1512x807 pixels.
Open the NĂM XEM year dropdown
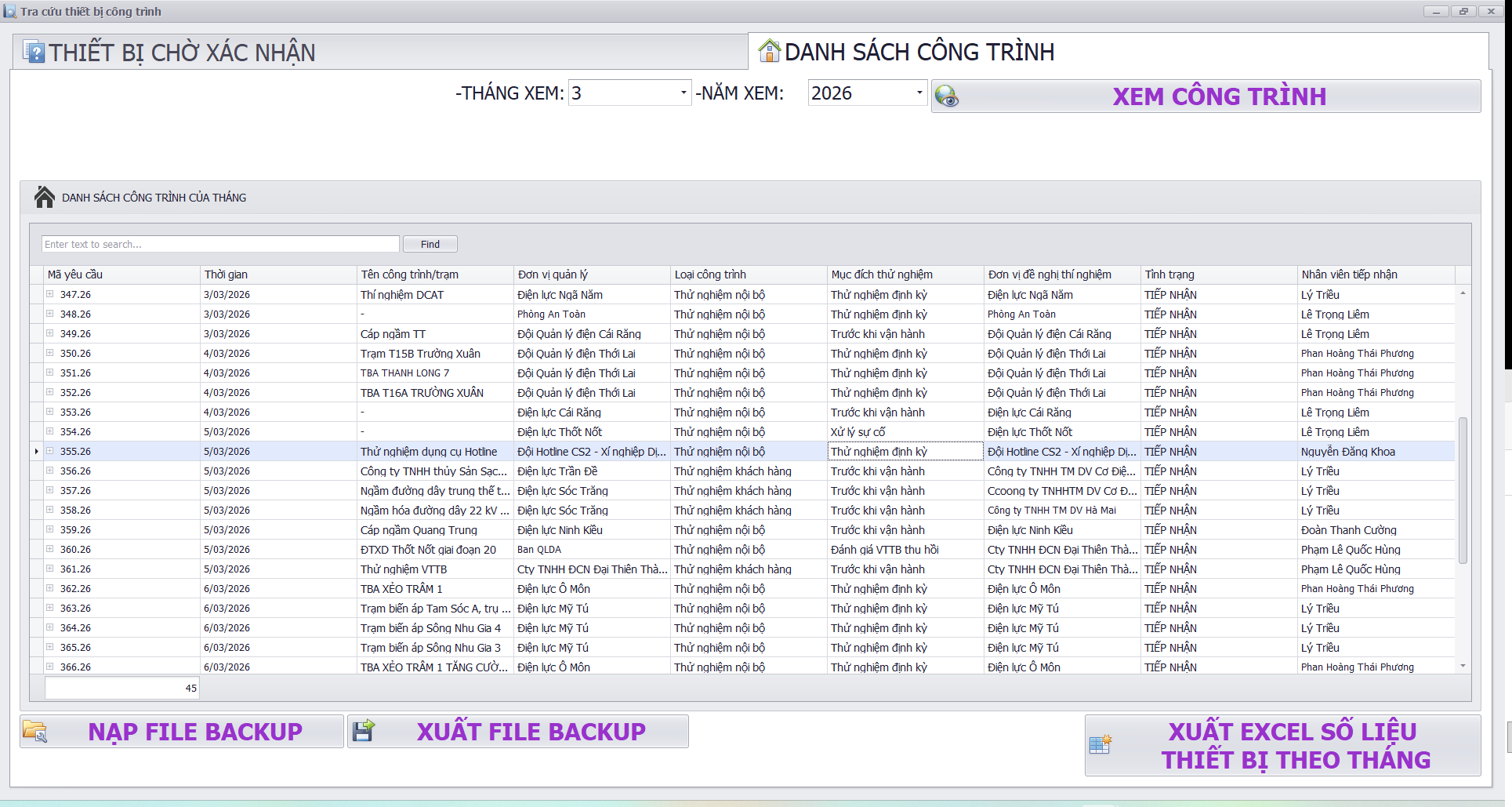[919, 93]
